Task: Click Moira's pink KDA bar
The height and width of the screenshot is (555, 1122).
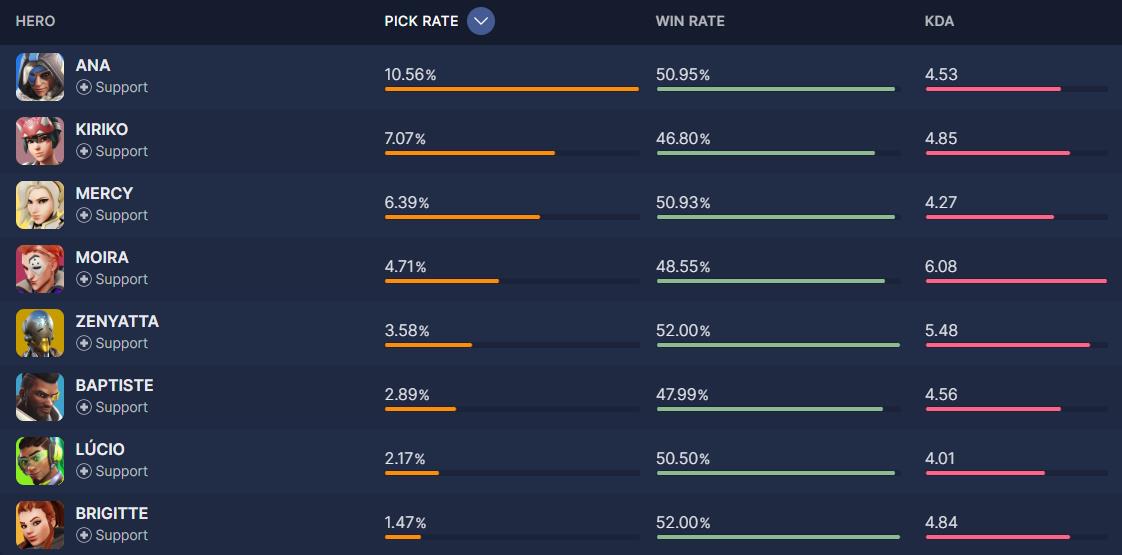Action: click(x=1016, y=281)
